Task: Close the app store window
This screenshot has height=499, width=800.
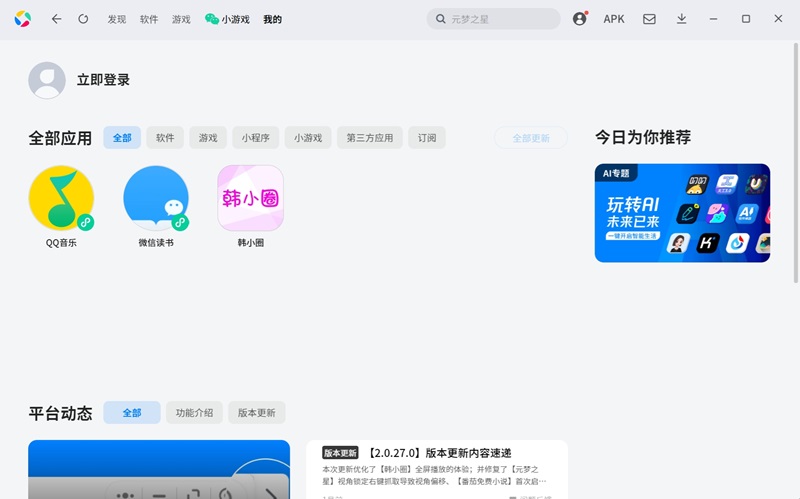Action: tap(778, 19)
